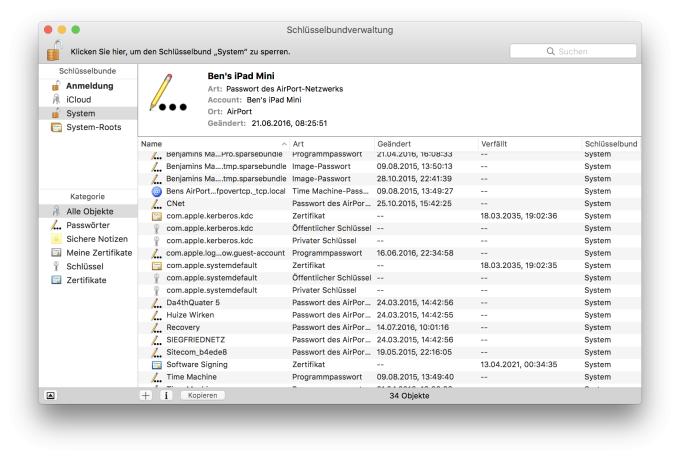This screenshot has width=680, height=459.
Task: Sort by Schlüsselbund column header
Action: [x=611, y=144]
